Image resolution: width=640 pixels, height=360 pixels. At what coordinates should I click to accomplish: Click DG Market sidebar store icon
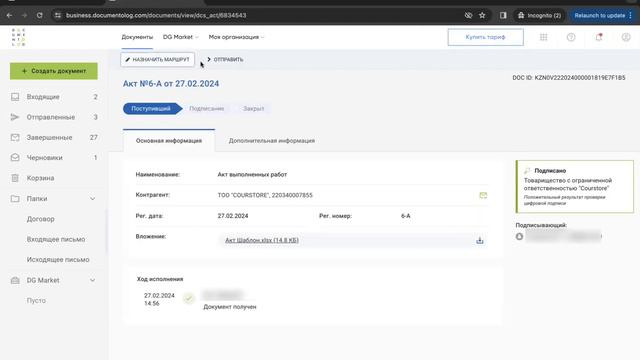tap(15, 280)
